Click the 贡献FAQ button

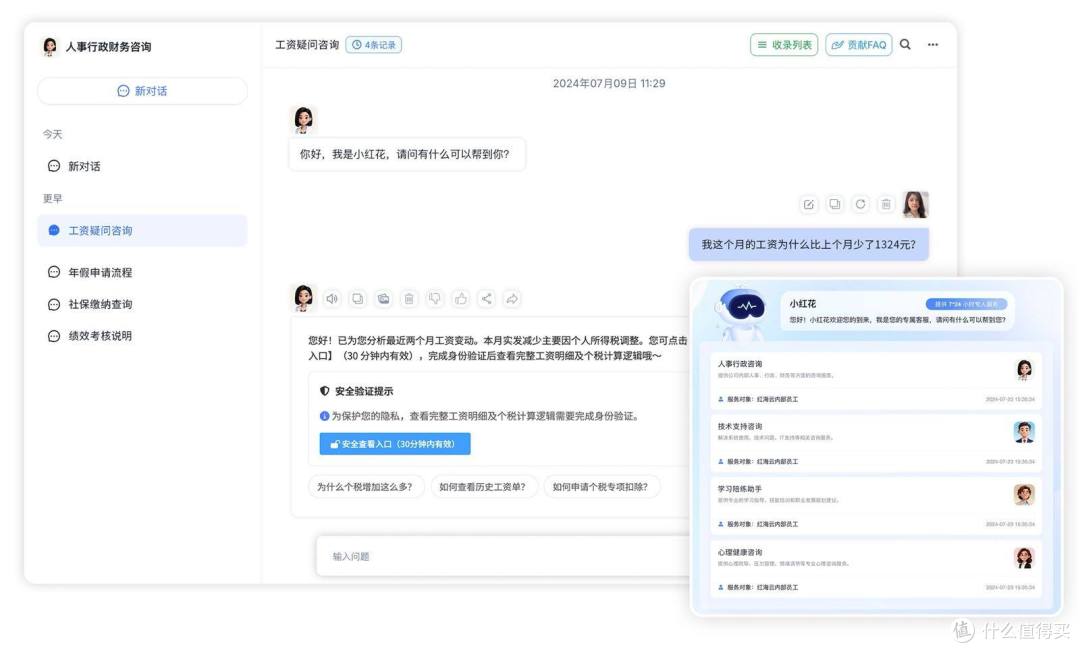pos(859,45)
